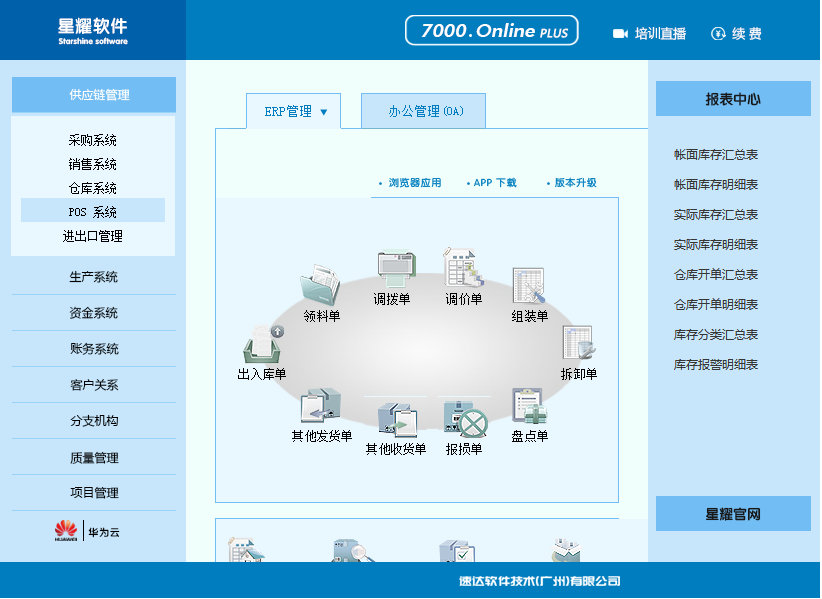The height and width of the screenshot is (599, 822).
Task: Click the 星耀官网 button
Action: pos(733,514)
